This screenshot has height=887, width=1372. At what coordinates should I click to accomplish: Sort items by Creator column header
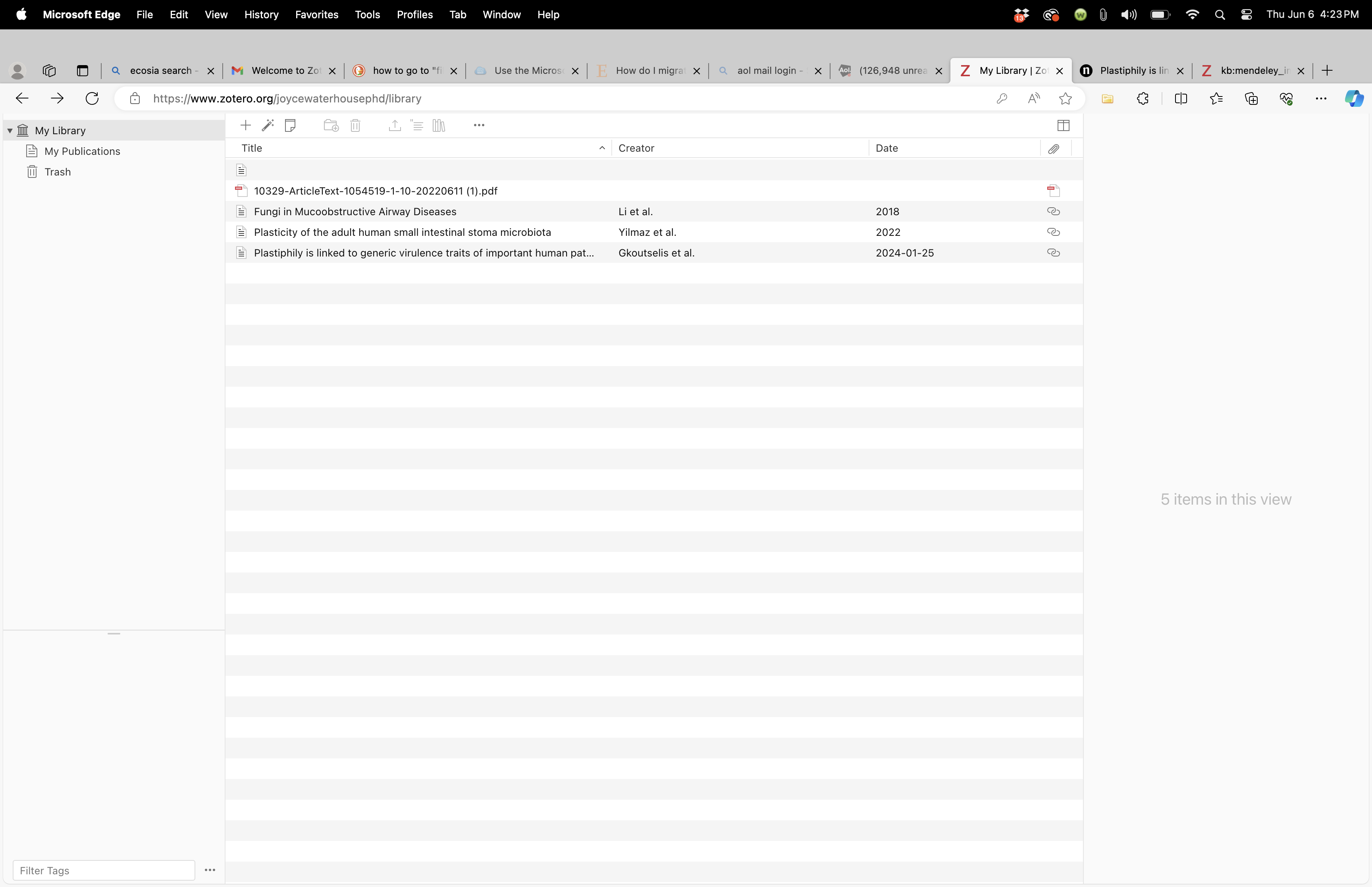pyautogui.click(x=636, y=148)
